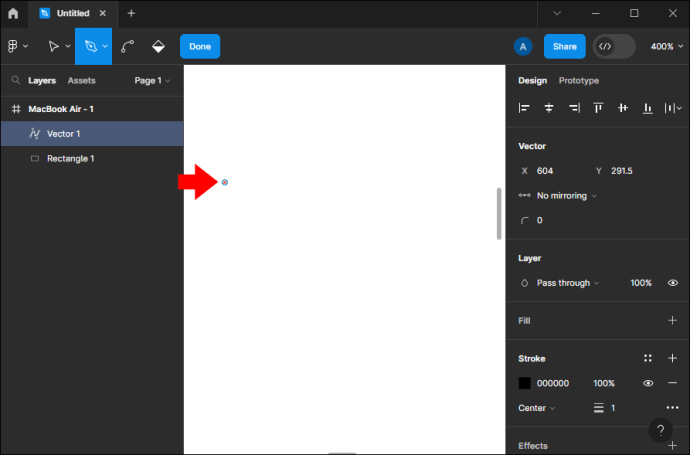Open the 400% zoom dropdown
This screenshot has width=690, height=455.
coord(667,46)
